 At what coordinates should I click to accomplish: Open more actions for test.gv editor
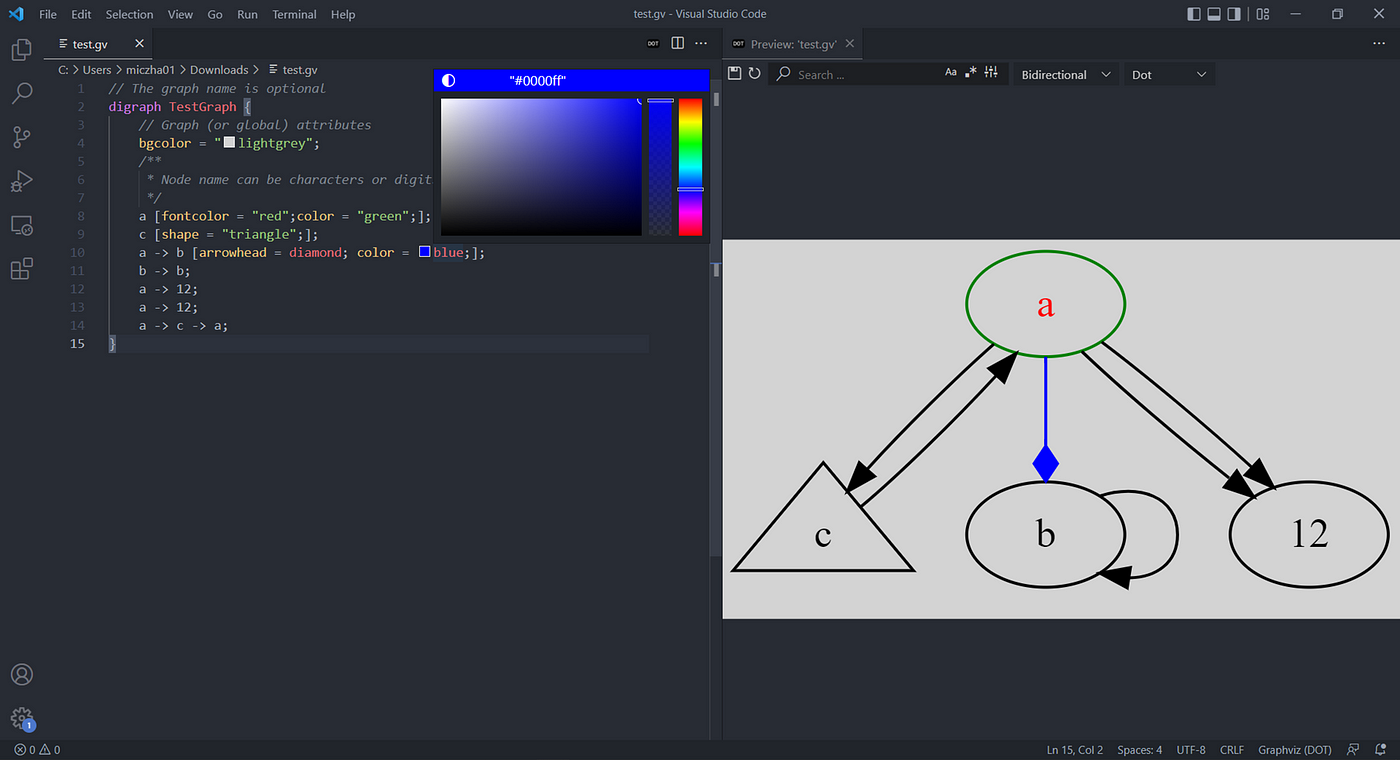point(701,44)
